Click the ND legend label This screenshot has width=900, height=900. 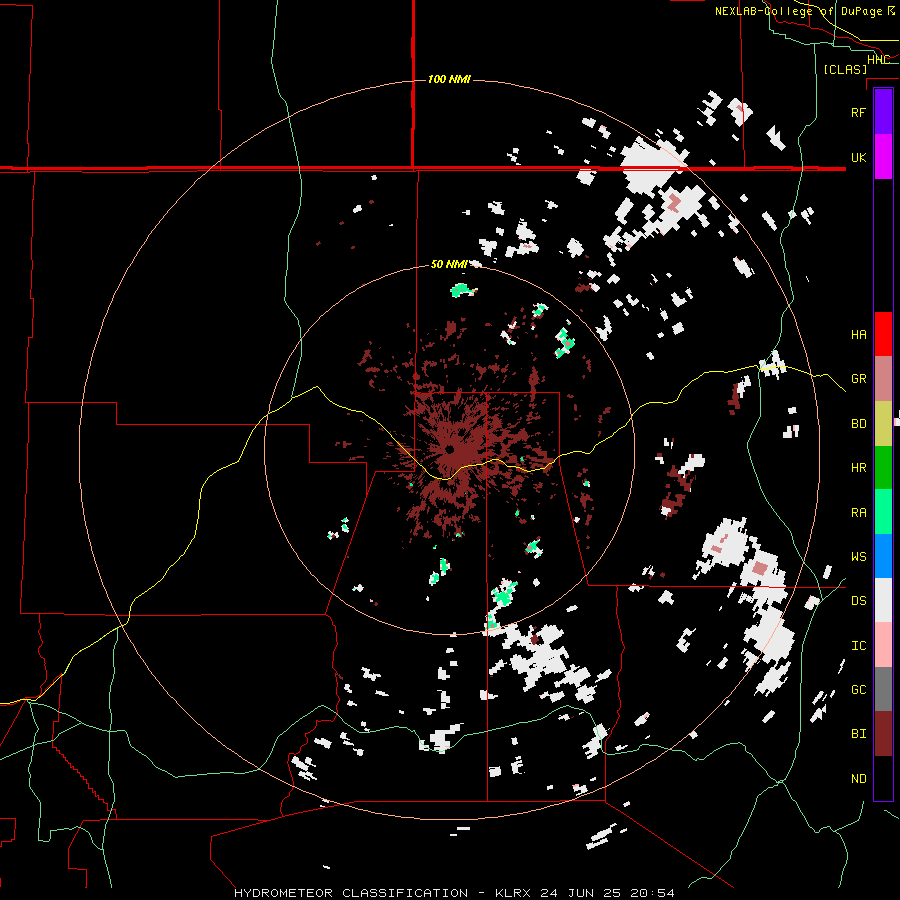click(858, 778)
